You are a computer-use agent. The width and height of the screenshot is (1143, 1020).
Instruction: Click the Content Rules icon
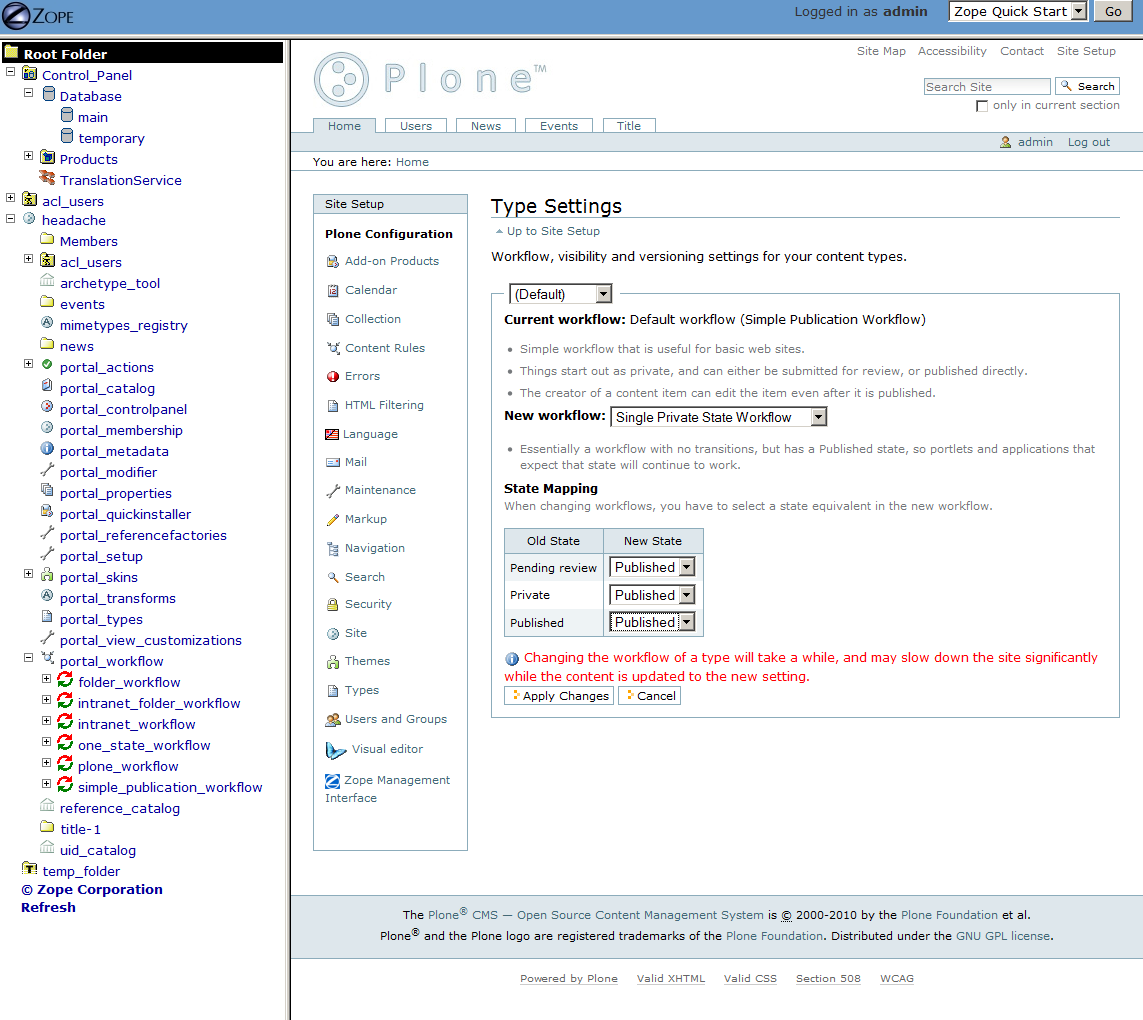tap(332, 348)
